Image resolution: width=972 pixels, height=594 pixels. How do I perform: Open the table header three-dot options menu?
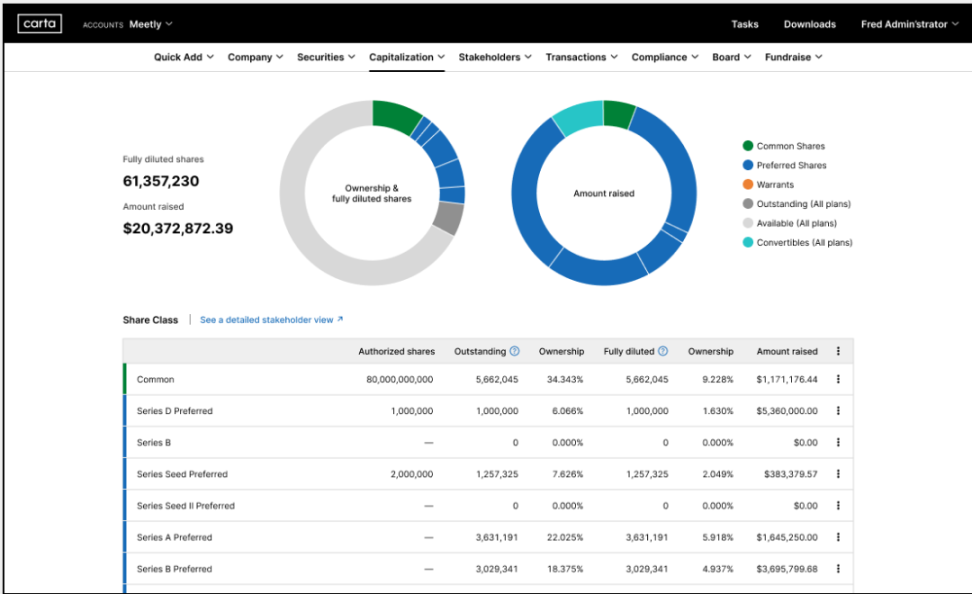[838, 351]
